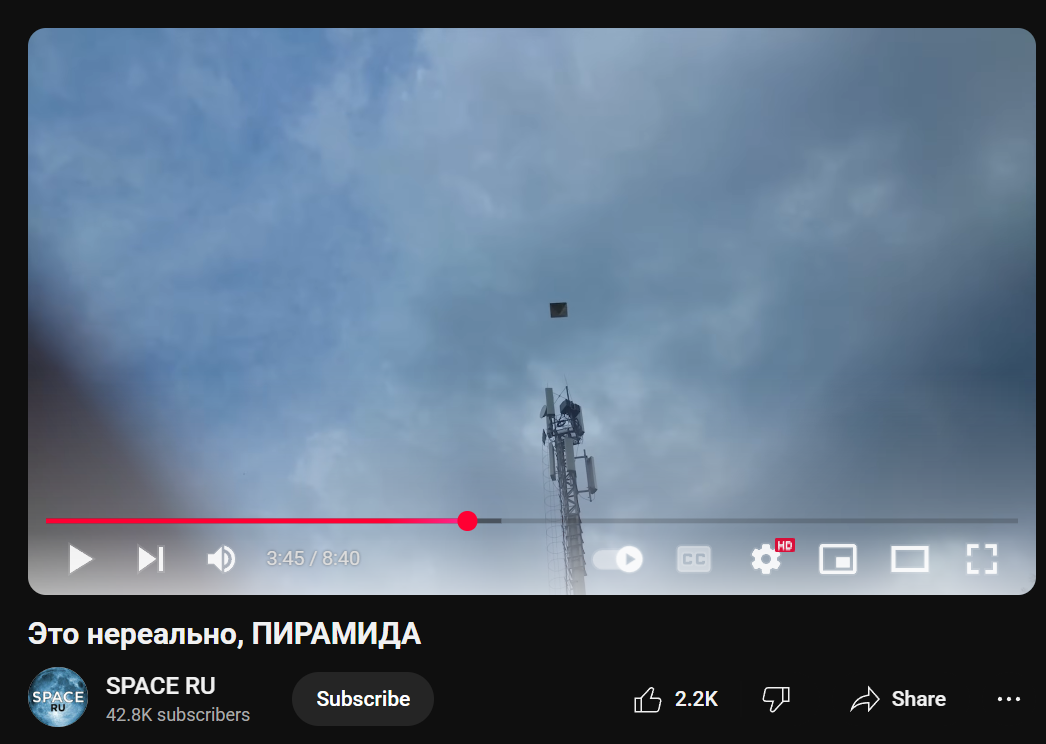
Task: Open SPACE RU channel avatar
Action: tap(58, 697)
